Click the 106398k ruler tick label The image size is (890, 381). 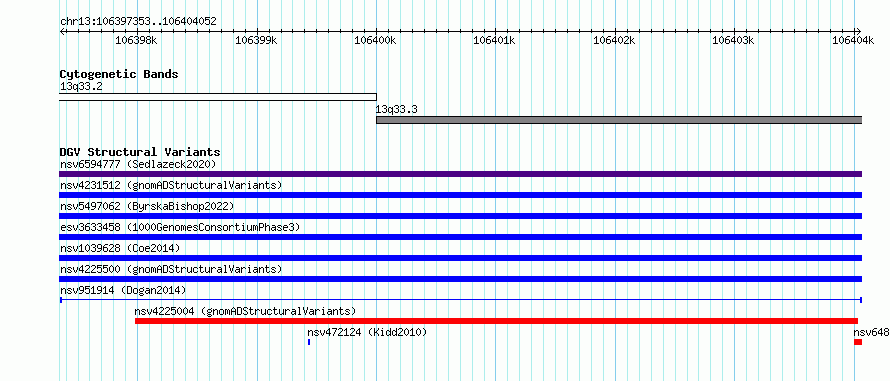[x=136, y=40]
